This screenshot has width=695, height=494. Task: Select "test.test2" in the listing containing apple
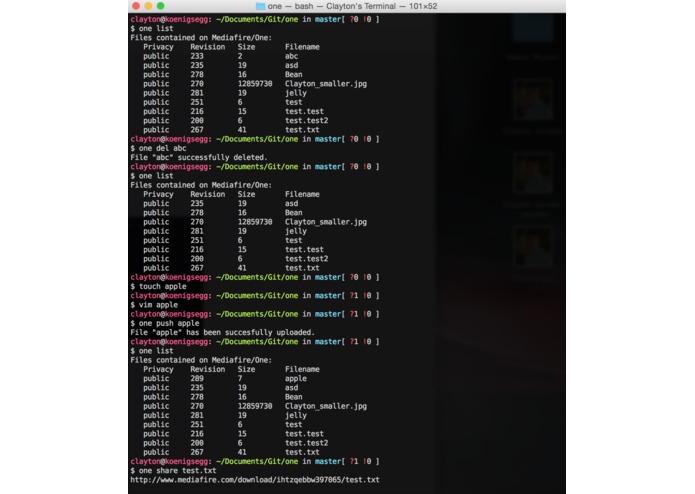[306, 443]
